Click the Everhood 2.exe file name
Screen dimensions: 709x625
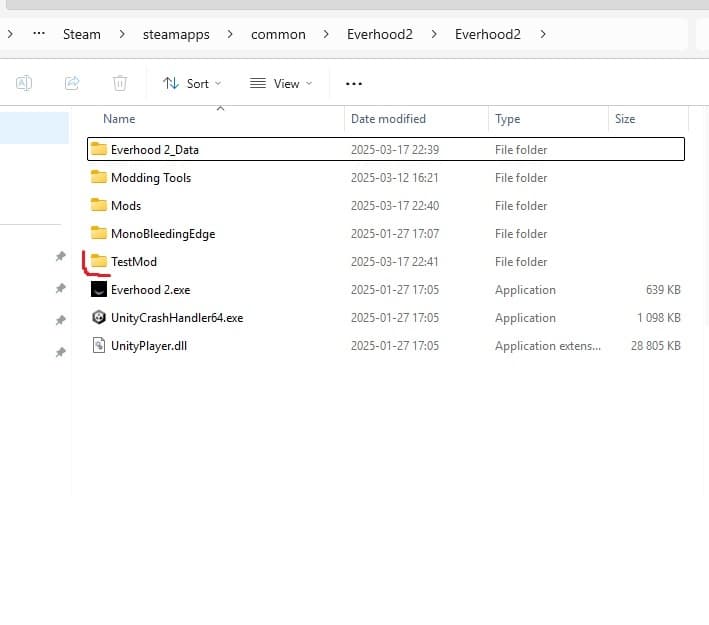click(x=151, y=290)
